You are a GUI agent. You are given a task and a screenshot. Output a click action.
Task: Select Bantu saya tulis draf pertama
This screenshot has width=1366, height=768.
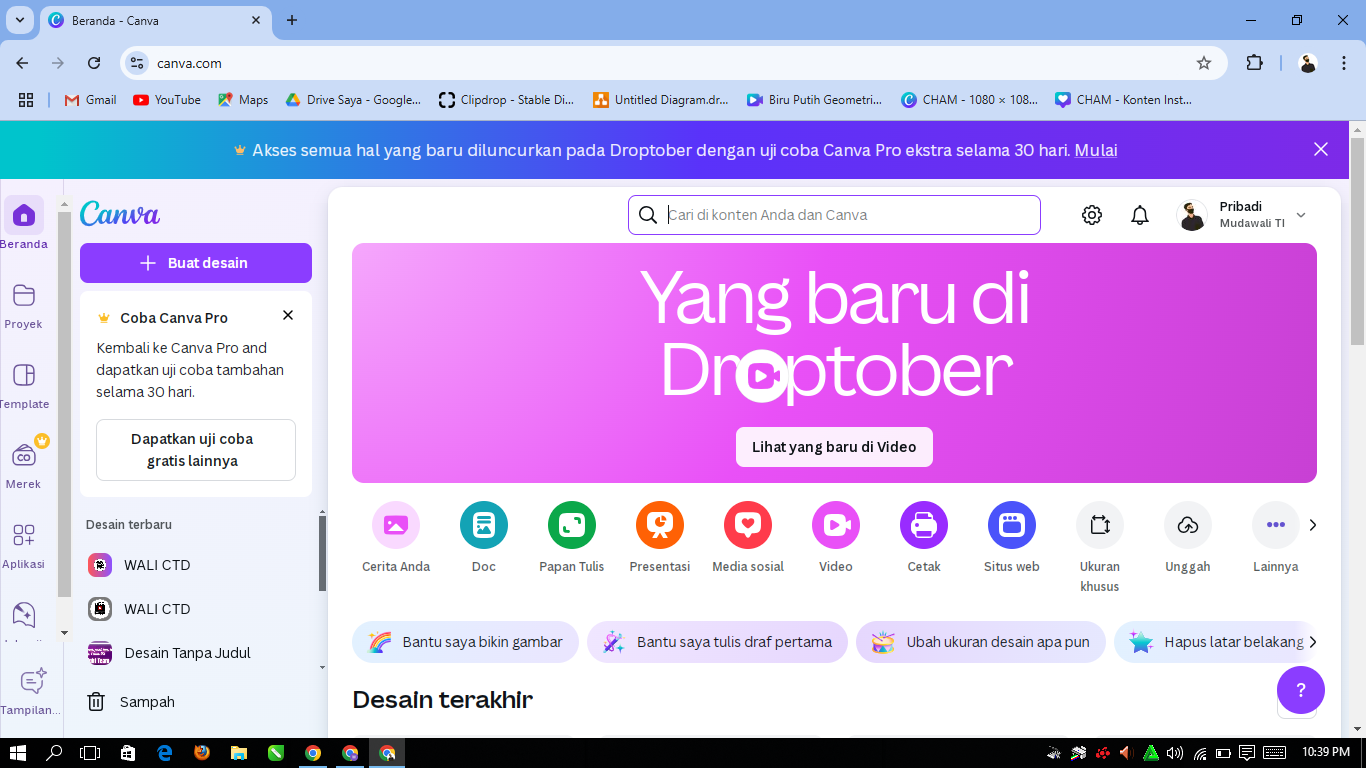click(x=717, y=642)
